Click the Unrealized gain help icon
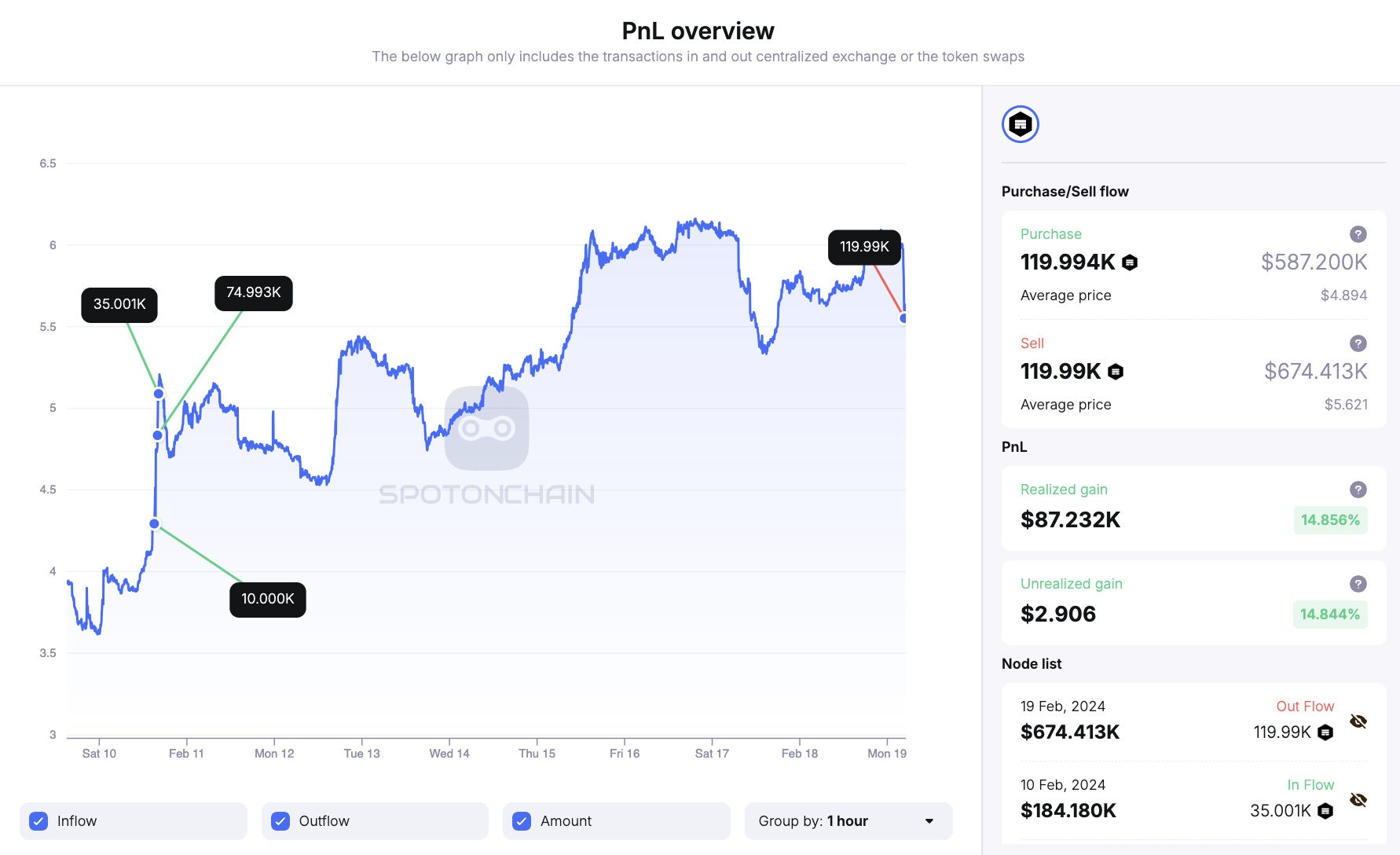Viewport: 1400px width, 855px height. click(1358, 584)
